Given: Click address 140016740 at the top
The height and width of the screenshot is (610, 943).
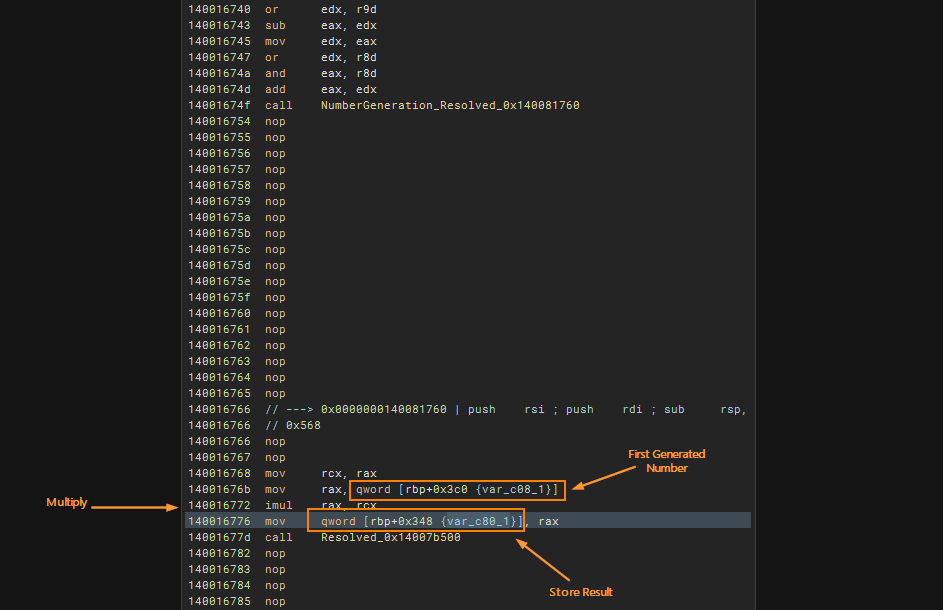Looking at the screenshot, I should click(x=219, y=9).
